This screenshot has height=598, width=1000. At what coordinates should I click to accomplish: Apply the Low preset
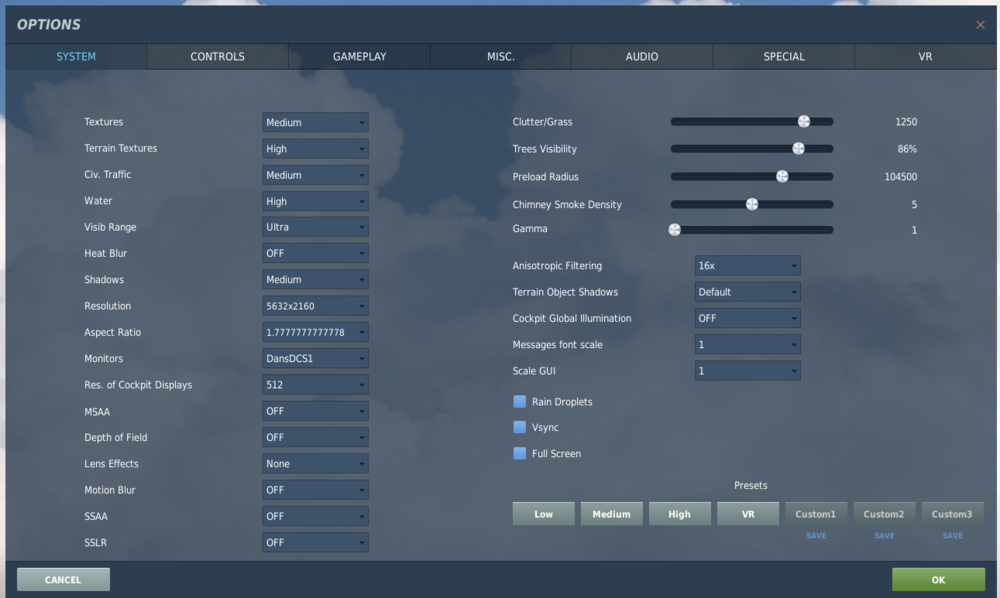(543, 514)
